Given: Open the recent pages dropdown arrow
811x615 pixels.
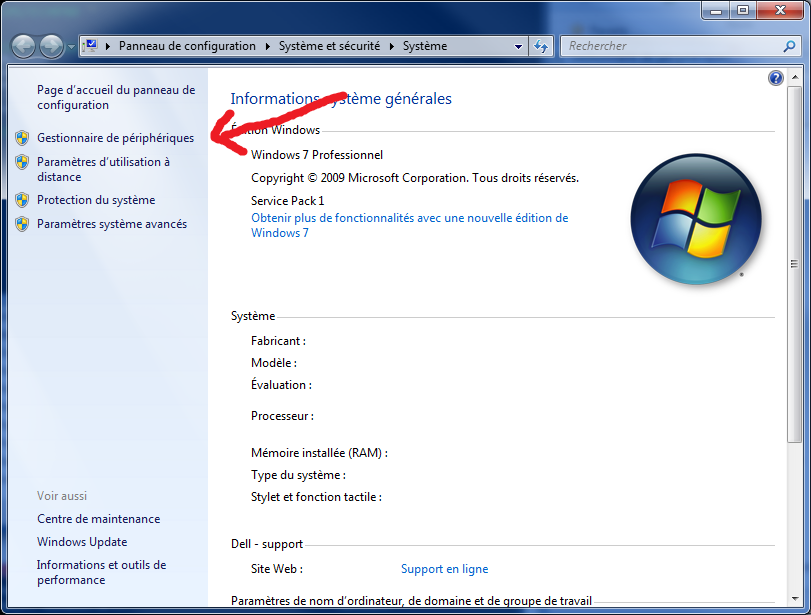Looking at the screenshot, I should pos(70,47).
